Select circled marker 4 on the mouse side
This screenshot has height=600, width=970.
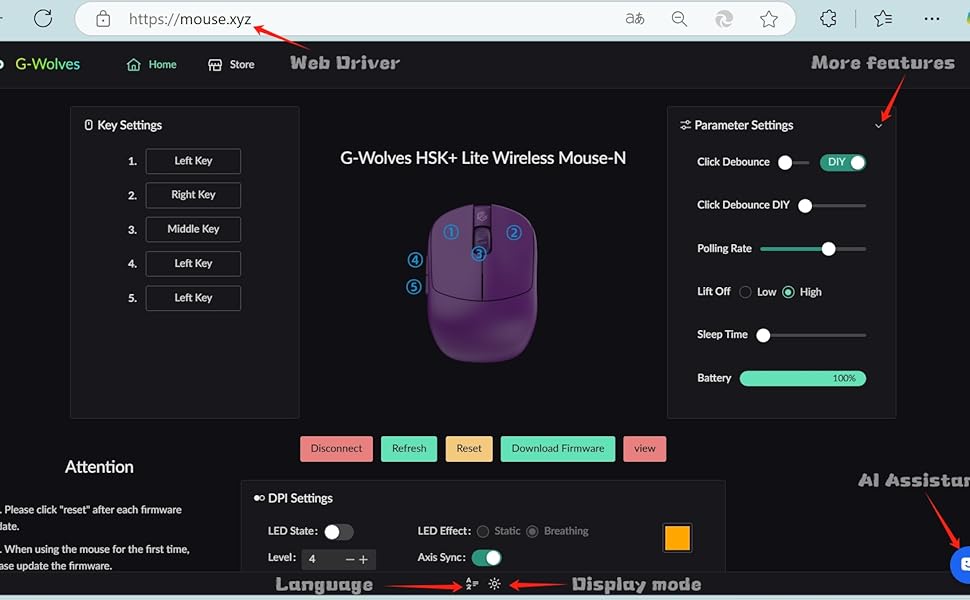(x=415, y=260)
